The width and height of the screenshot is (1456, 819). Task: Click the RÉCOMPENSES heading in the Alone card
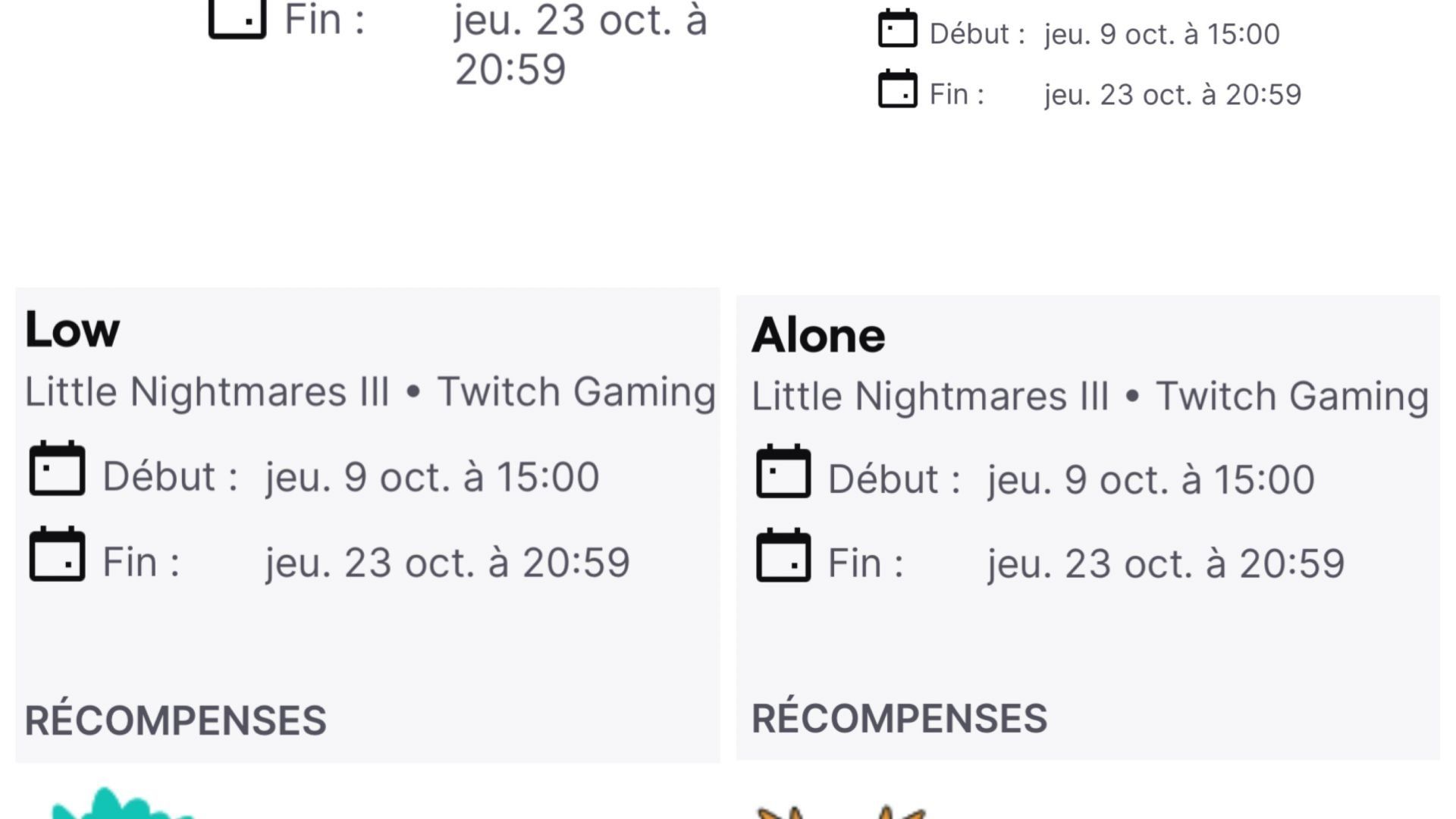coord(899,719)
